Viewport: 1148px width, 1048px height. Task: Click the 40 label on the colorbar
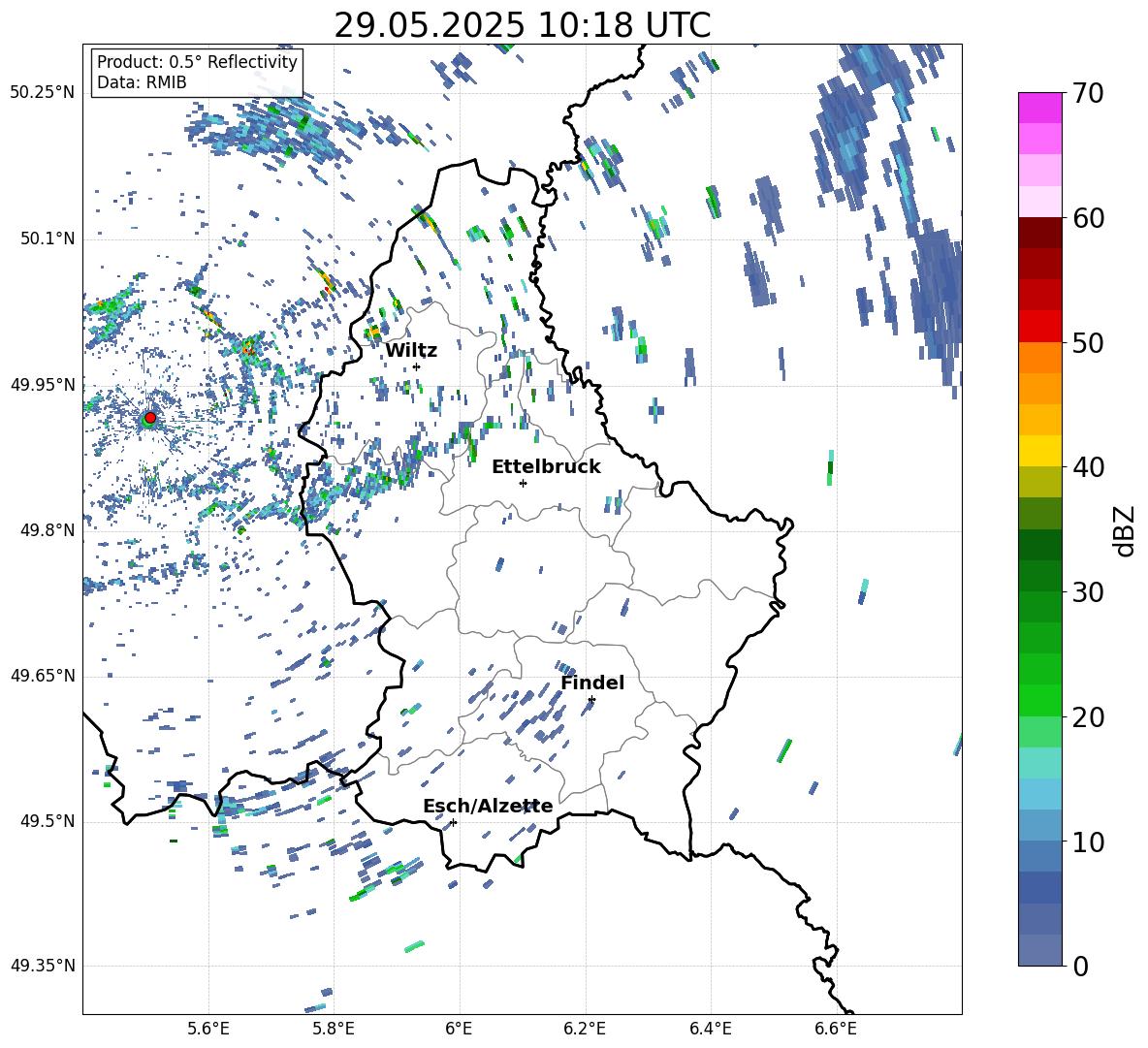pos(1088,467)
